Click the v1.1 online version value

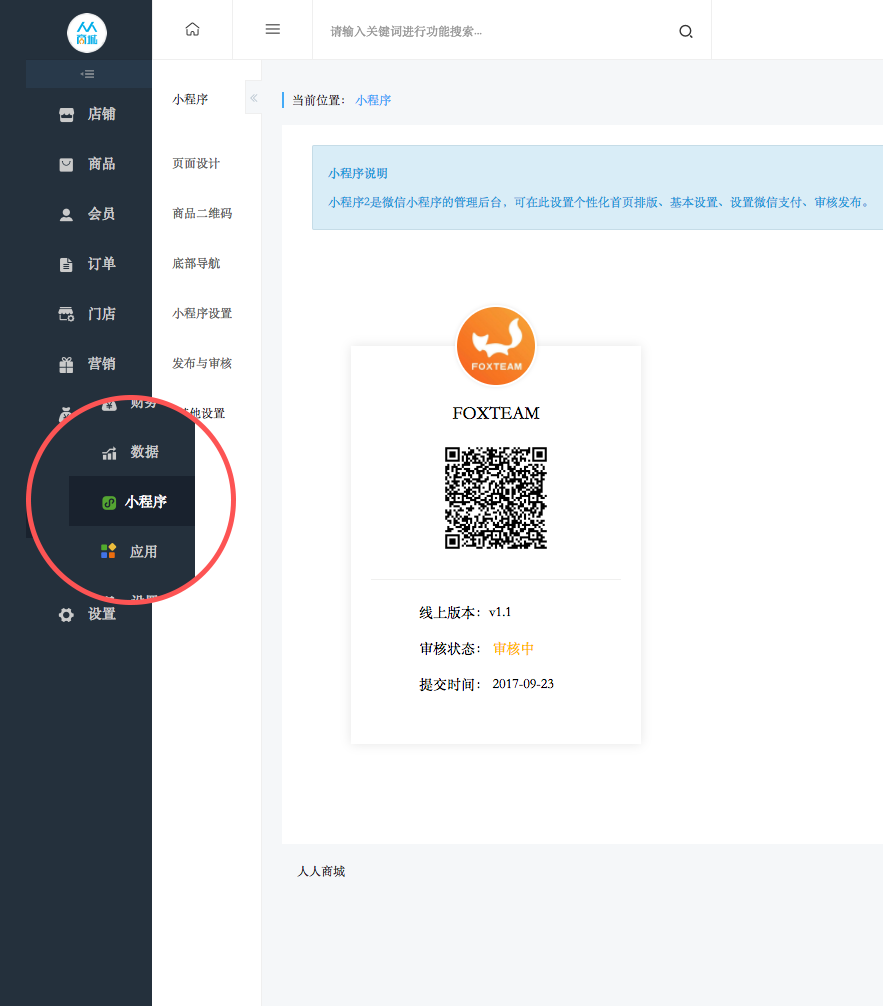pyautogui.click(x=500, y=612)
